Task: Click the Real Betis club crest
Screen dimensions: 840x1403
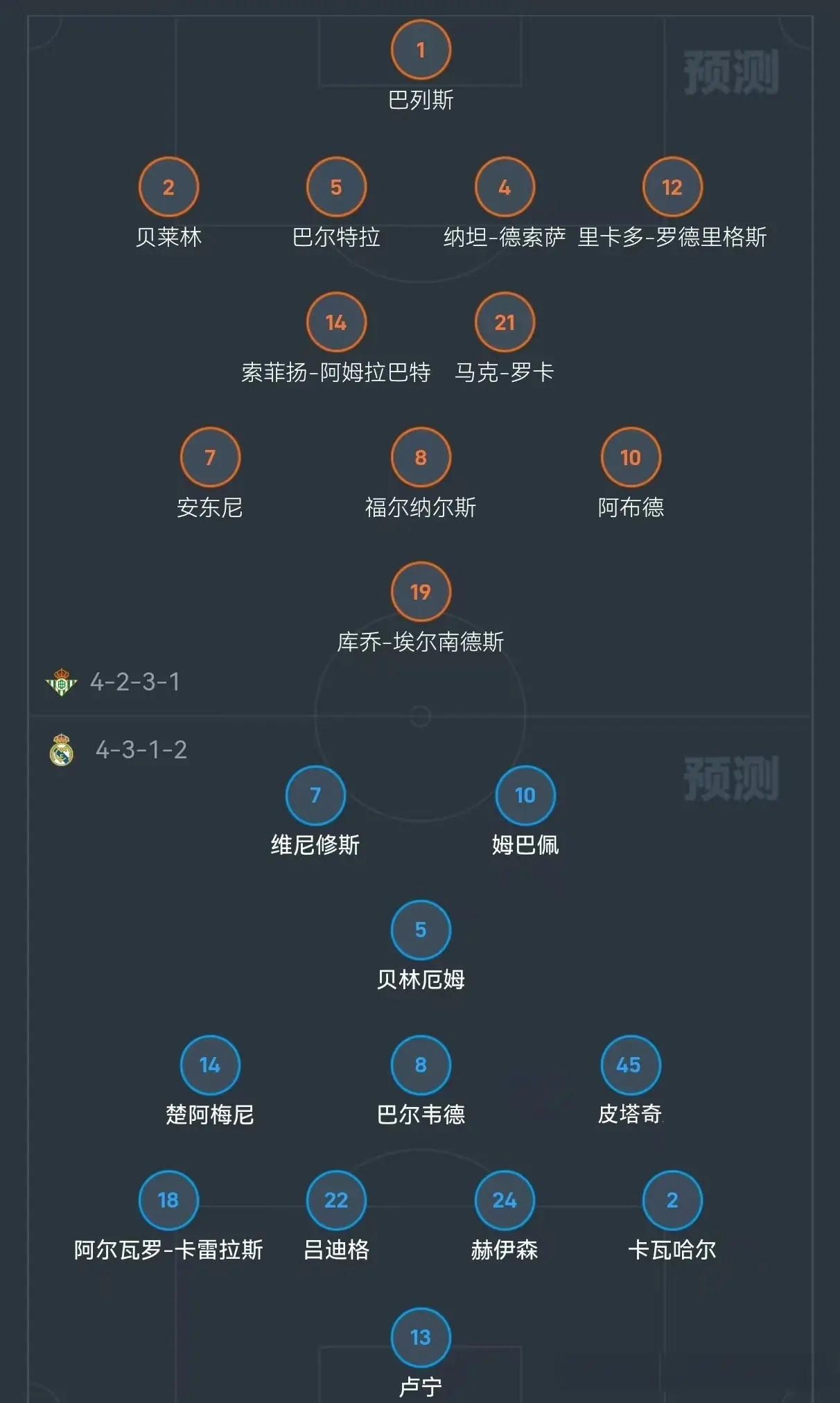Action: coord(61,682)
